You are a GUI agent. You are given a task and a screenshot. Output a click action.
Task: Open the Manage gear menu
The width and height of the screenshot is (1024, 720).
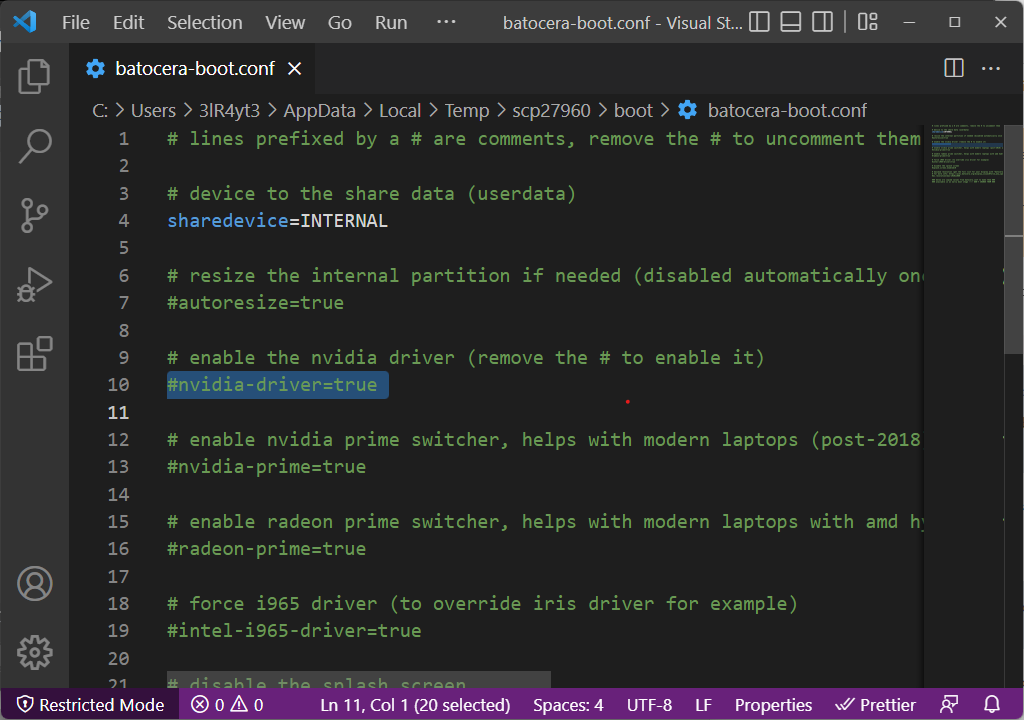pyautogui.click(x=35, y=652)
